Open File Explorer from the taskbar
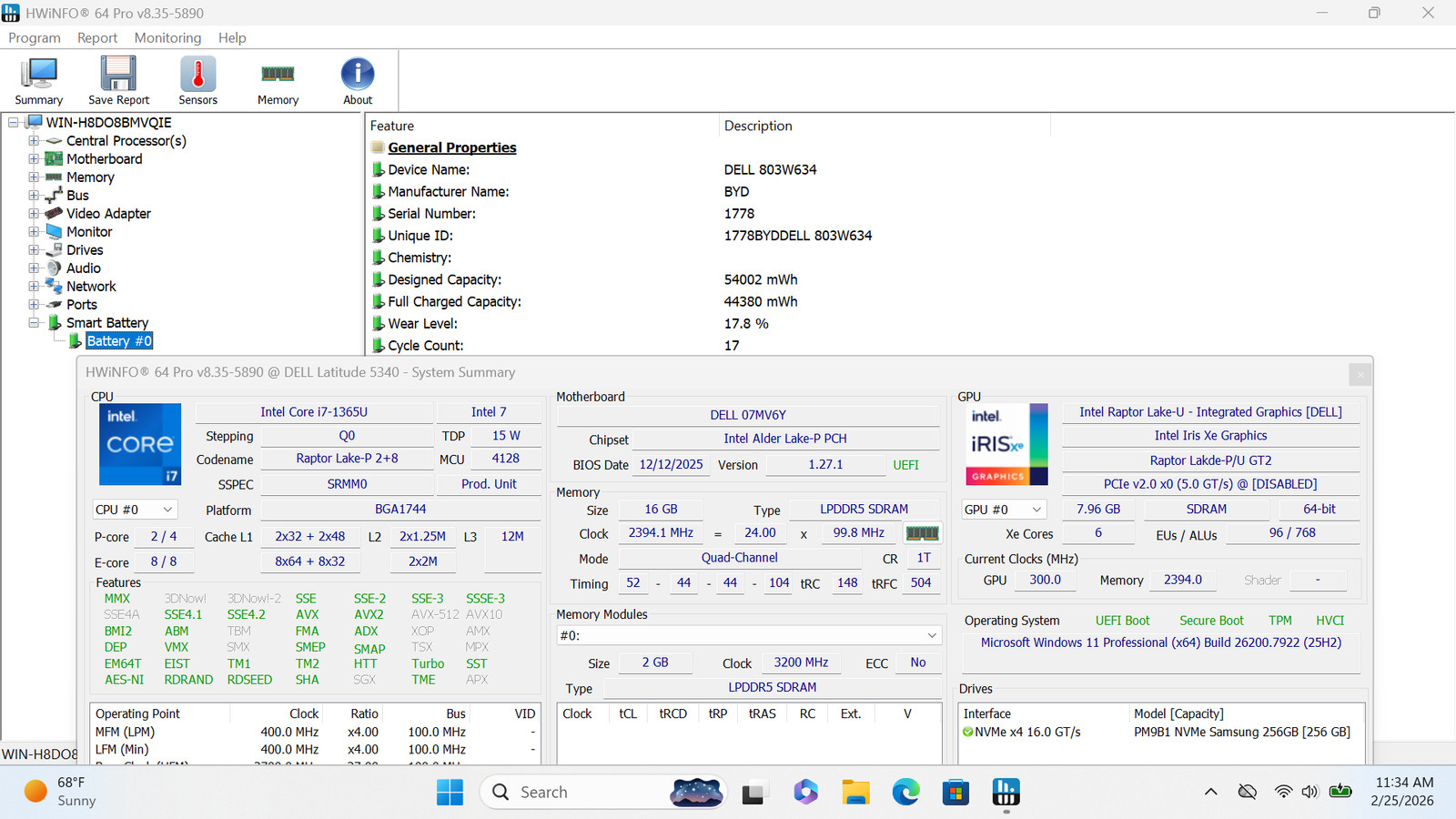This screenshot has height=819, width=1456. (x=855, y=793)
